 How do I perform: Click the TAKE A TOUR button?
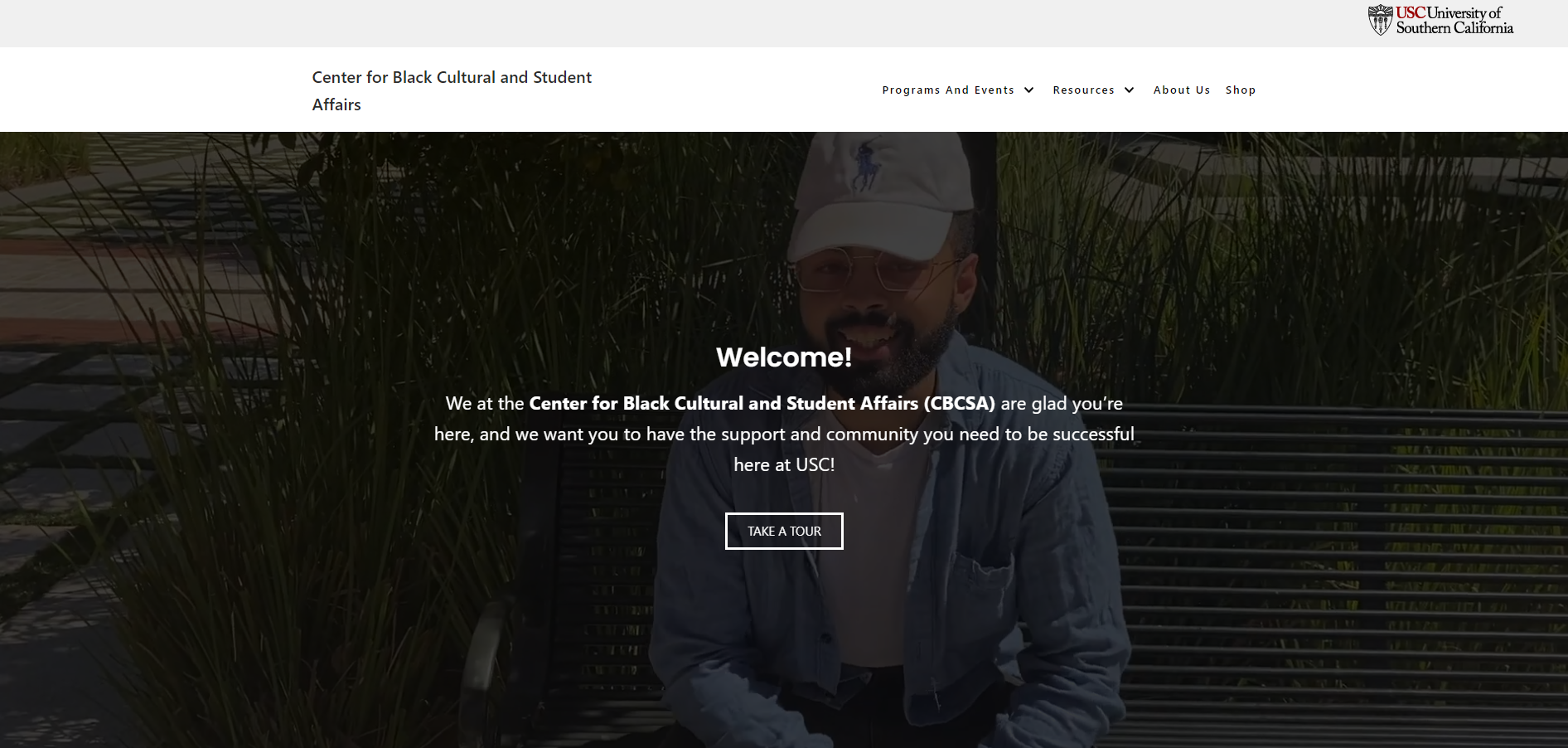(x=783, y=531)
